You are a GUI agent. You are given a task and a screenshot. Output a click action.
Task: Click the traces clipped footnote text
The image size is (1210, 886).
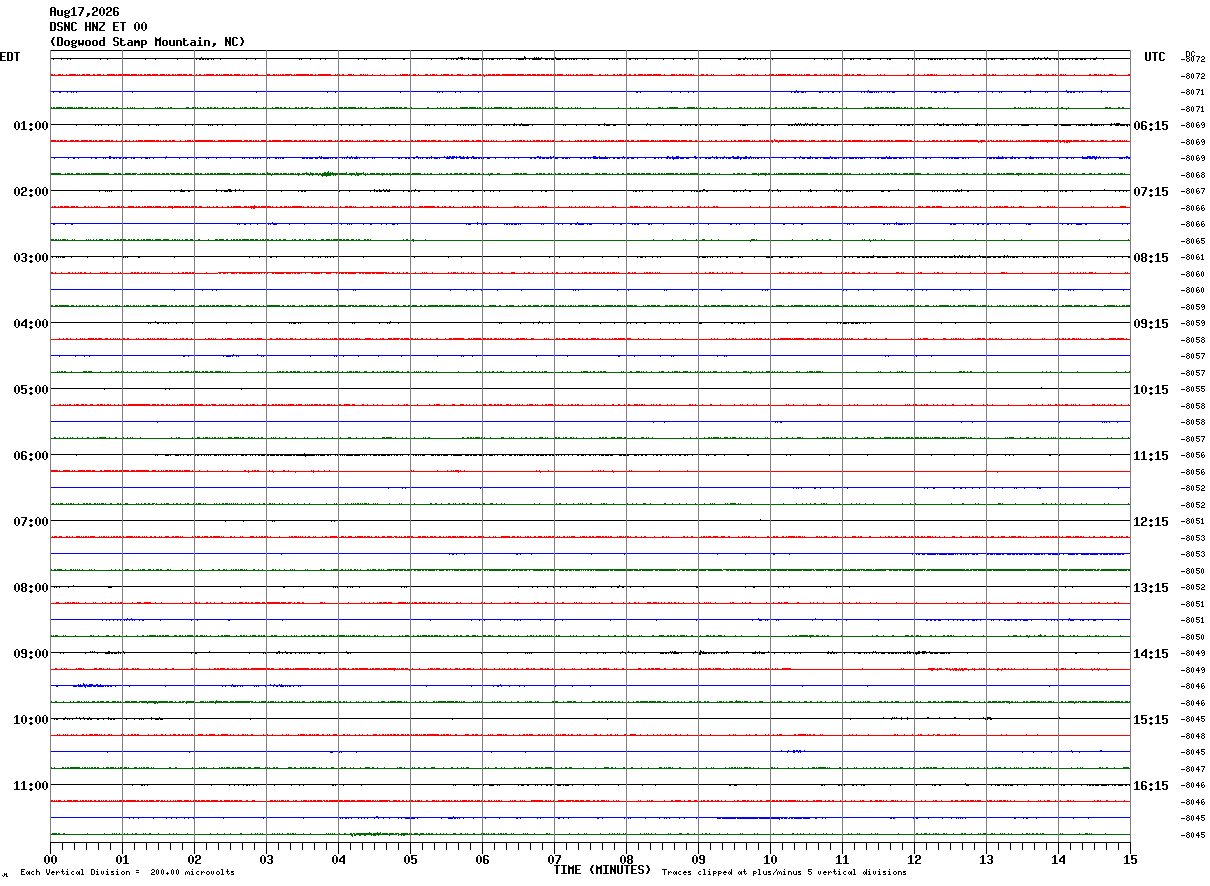click(x=784, y=873)
